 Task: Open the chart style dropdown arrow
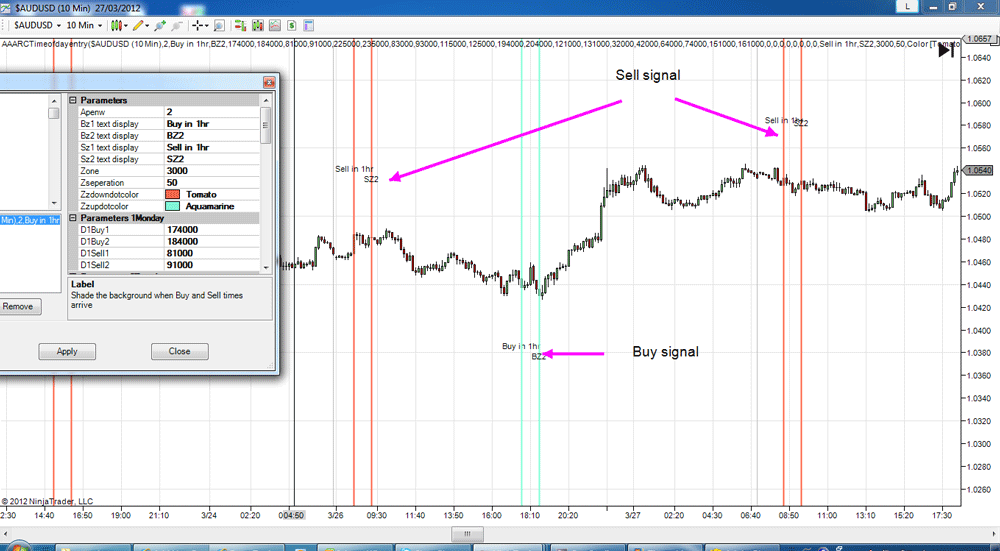point(126,26)
